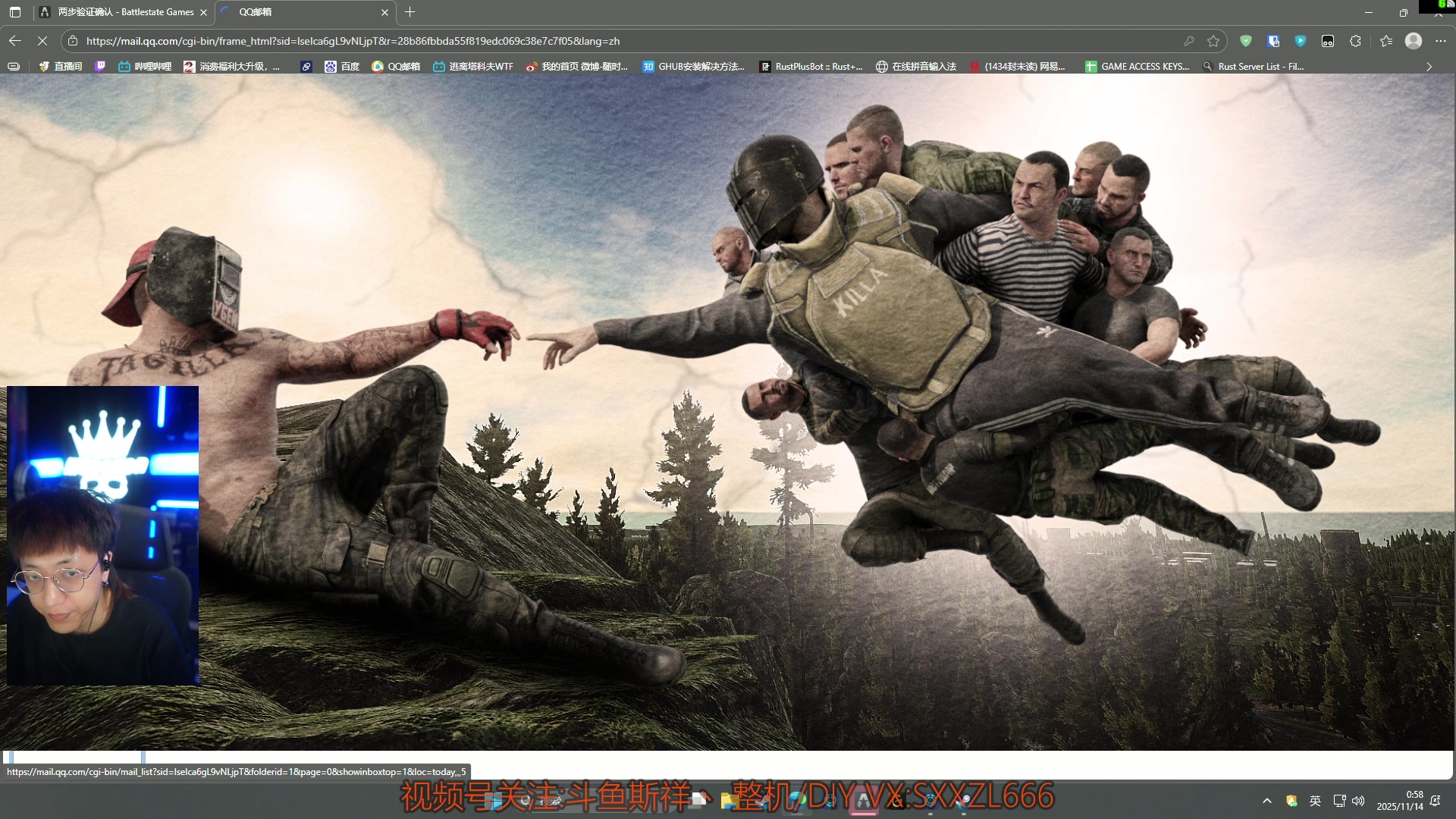Viewport: 1456px width, 819px height.
Task: Open the green AdGuard shield extension
Action: tap(1245, 41)
